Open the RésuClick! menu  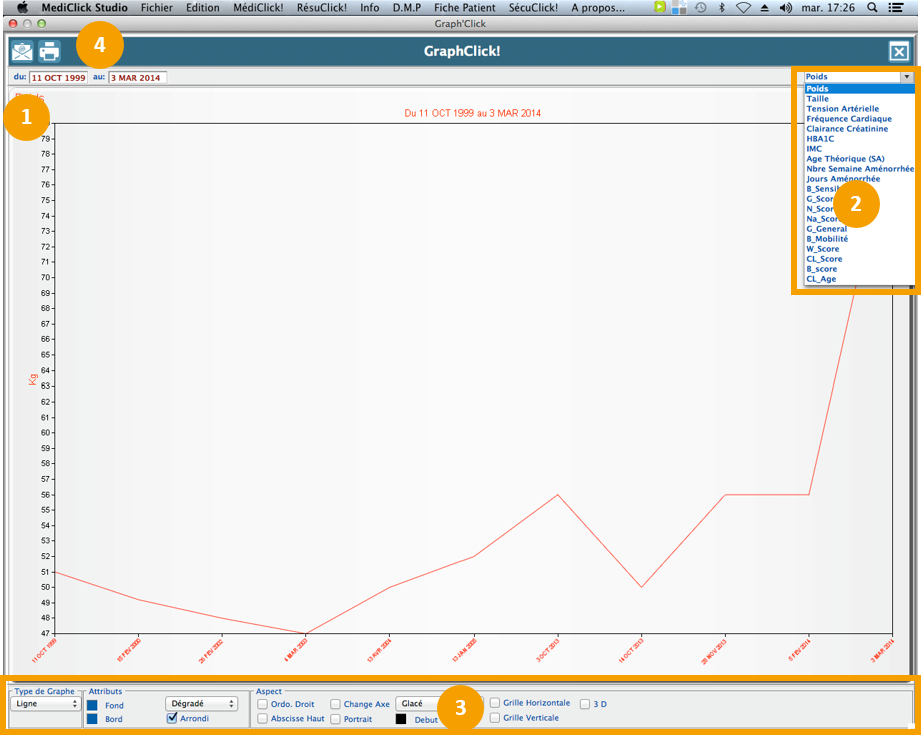tap(321, 7)
